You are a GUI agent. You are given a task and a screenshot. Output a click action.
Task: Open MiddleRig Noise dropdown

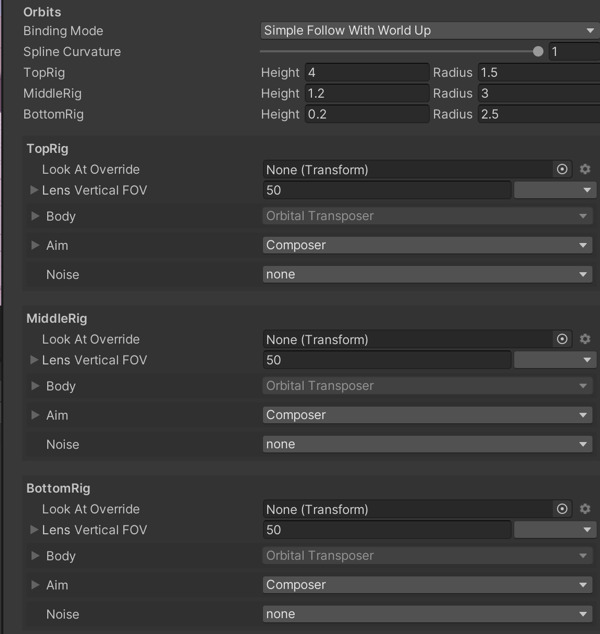pyautogui.click(x=428, y=444)
